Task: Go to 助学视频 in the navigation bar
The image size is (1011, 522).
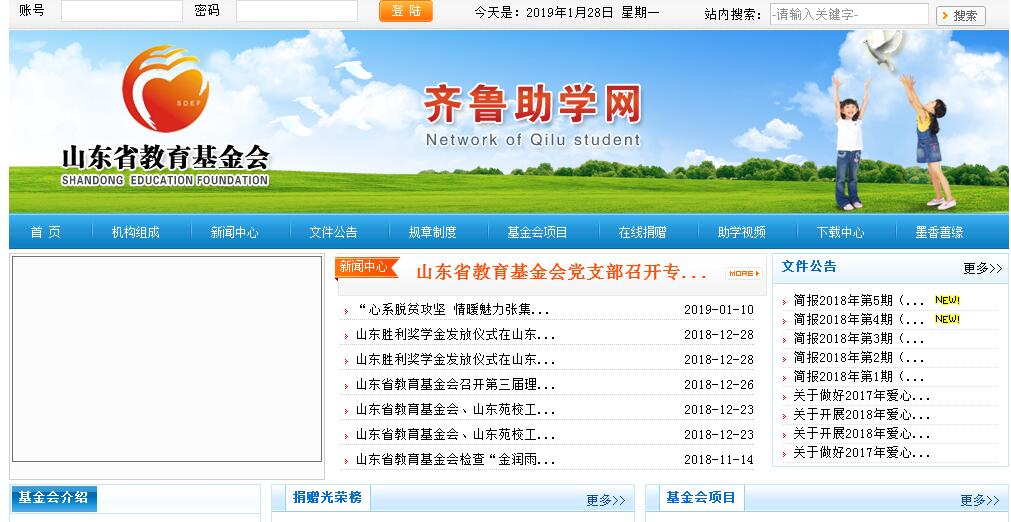Action: pyautogui.click(x=741, y=232)
